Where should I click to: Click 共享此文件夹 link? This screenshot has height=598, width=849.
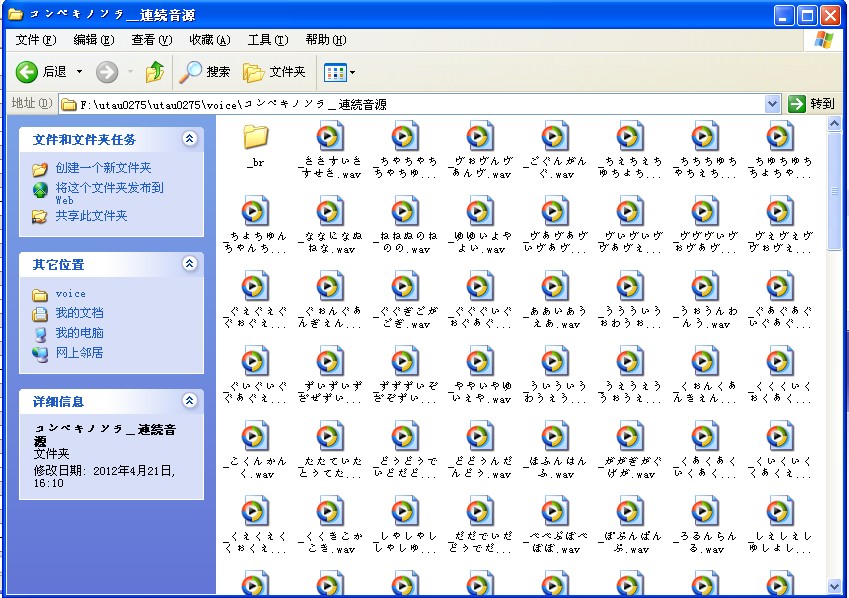(x=91, y=216)
